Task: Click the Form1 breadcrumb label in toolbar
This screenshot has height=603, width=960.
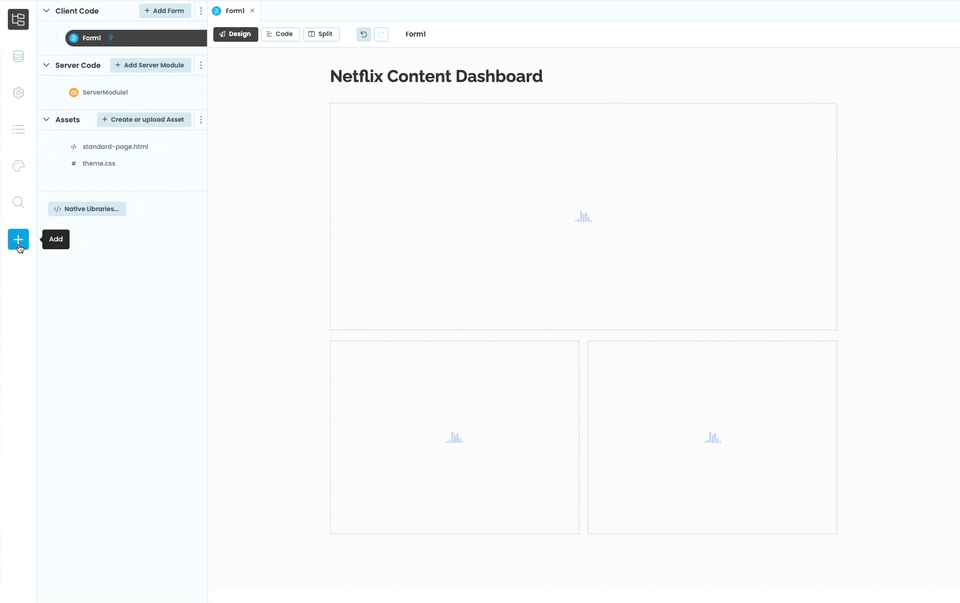Action: tap(416, 34)
